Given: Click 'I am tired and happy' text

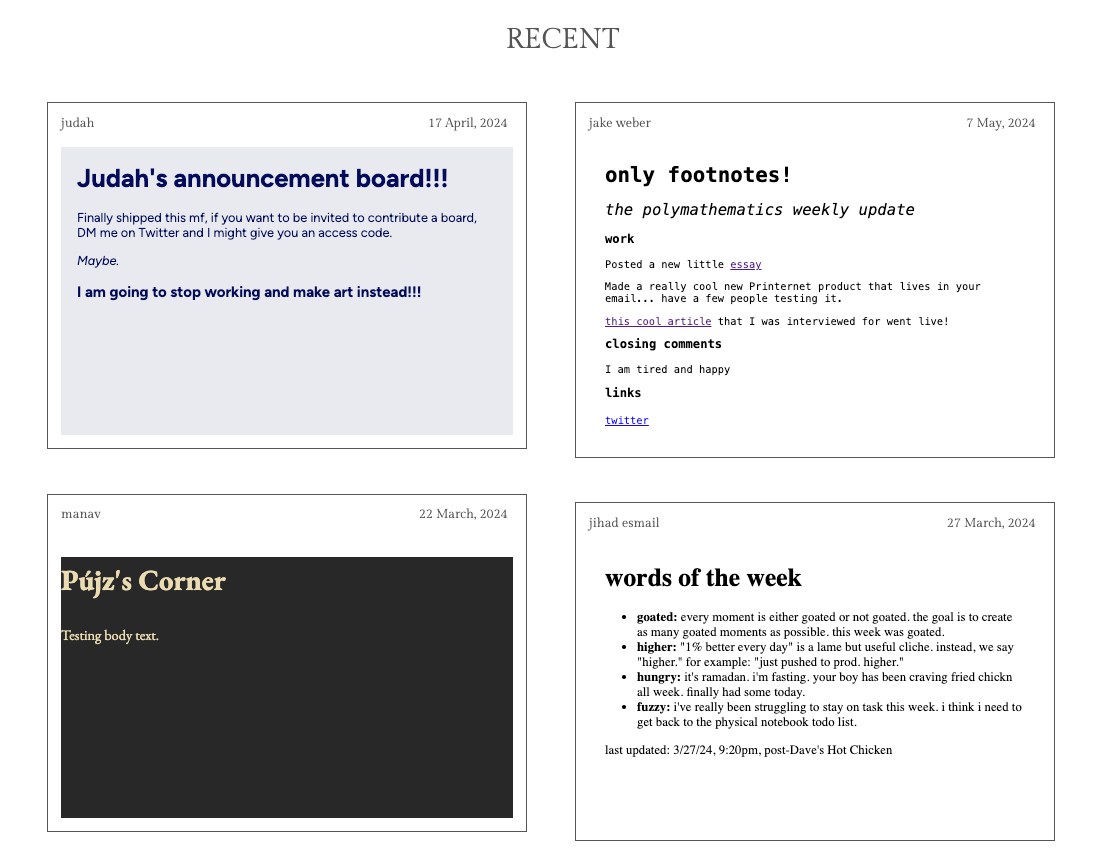Looking at the screenshot, I should (x=667, y=369).
